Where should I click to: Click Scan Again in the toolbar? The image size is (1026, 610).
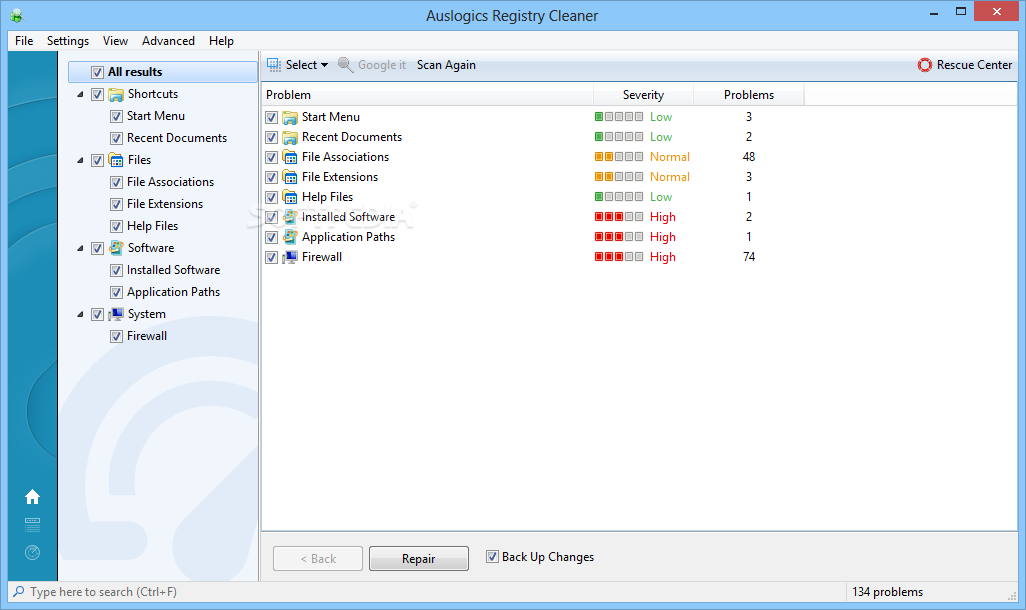click(446, 65)
